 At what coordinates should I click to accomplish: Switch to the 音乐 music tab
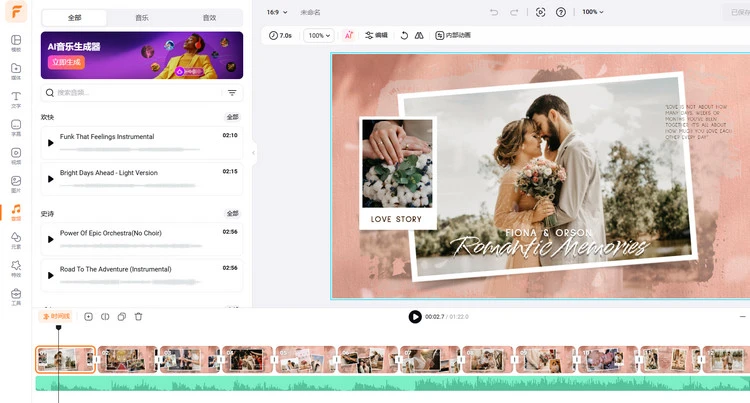click(142, 18)
